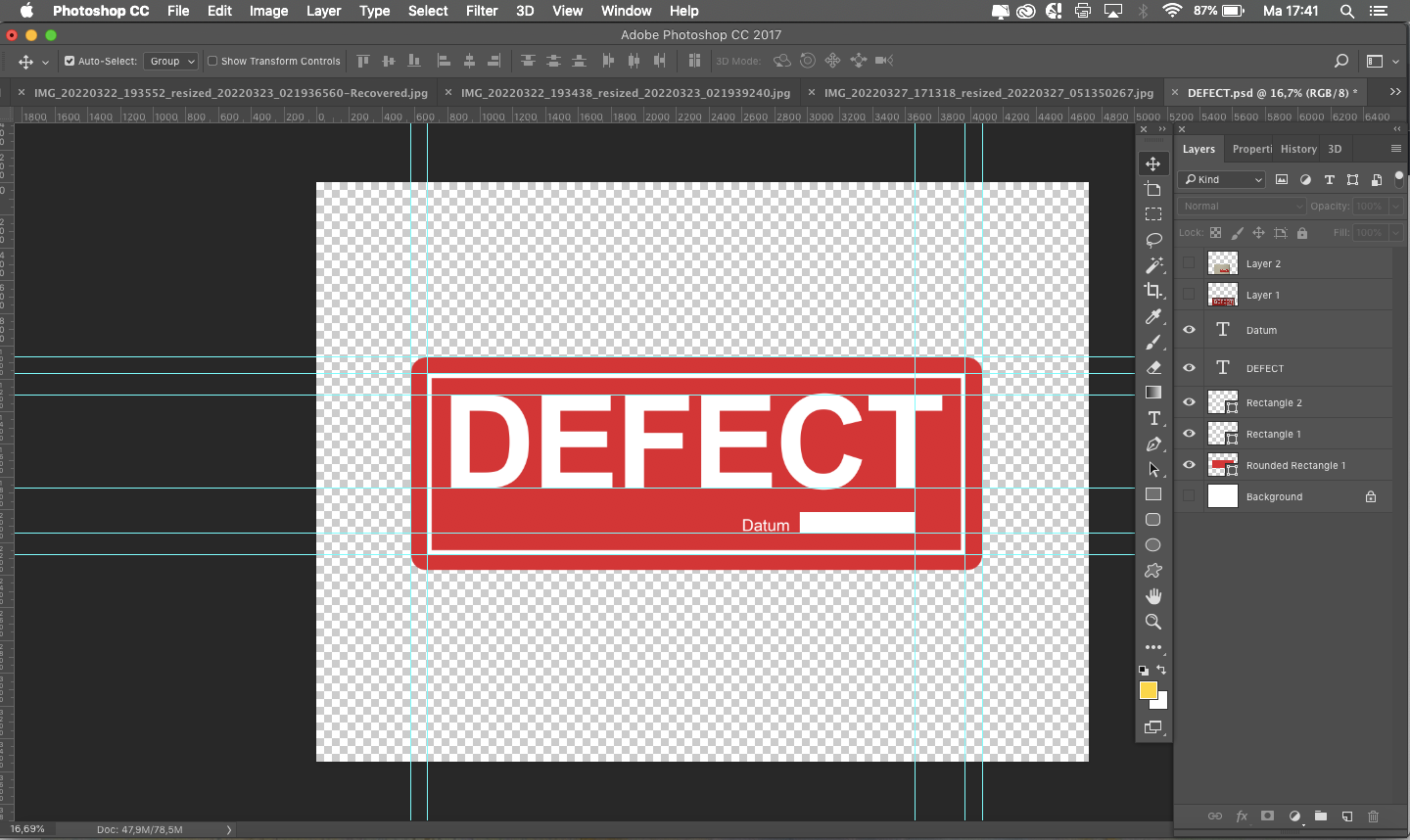
Task: Switch to the History tab
Action: coord(1298,149)
